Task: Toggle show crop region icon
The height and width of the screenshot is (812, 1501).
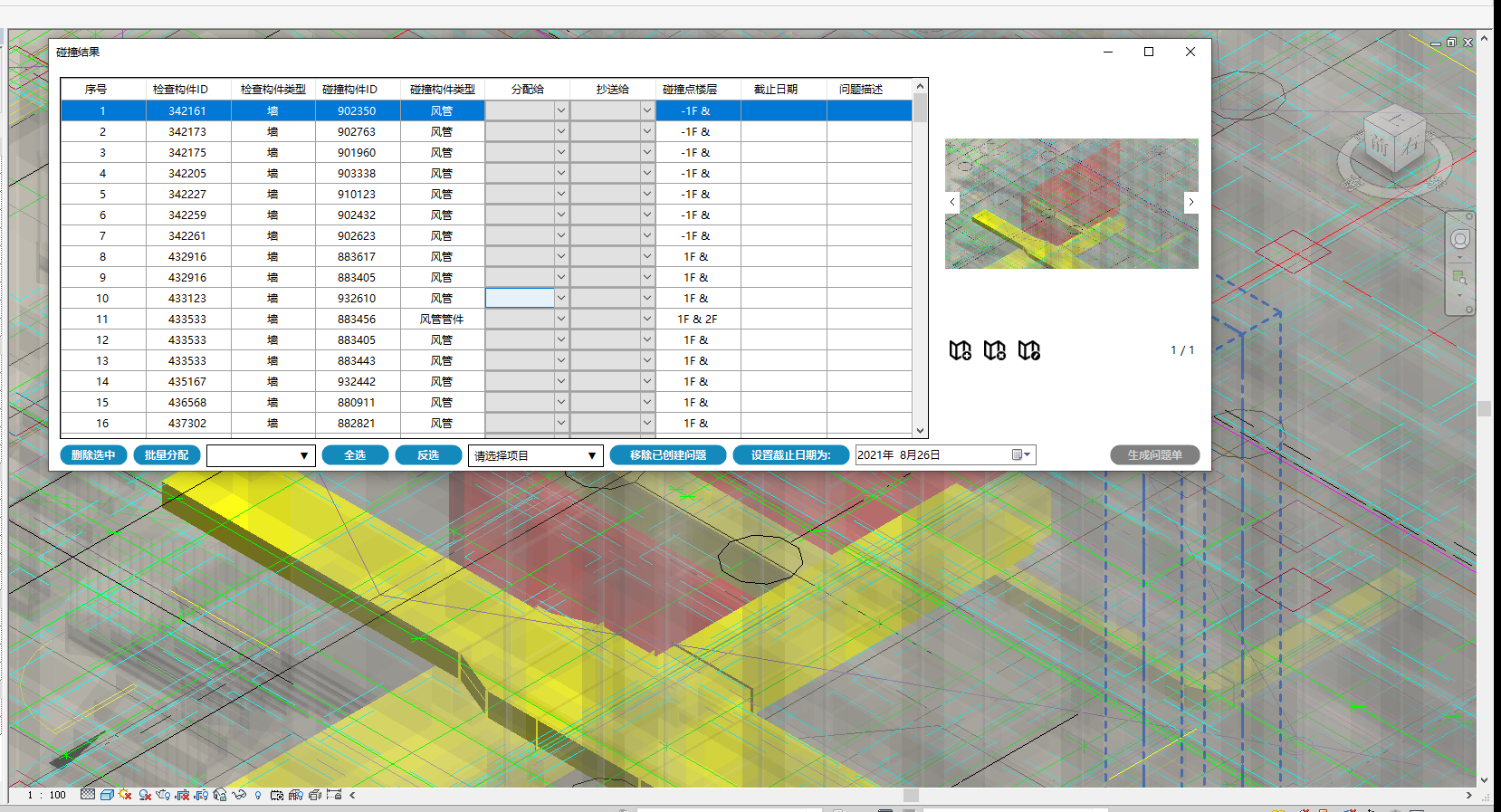Action: pos(201,795)
